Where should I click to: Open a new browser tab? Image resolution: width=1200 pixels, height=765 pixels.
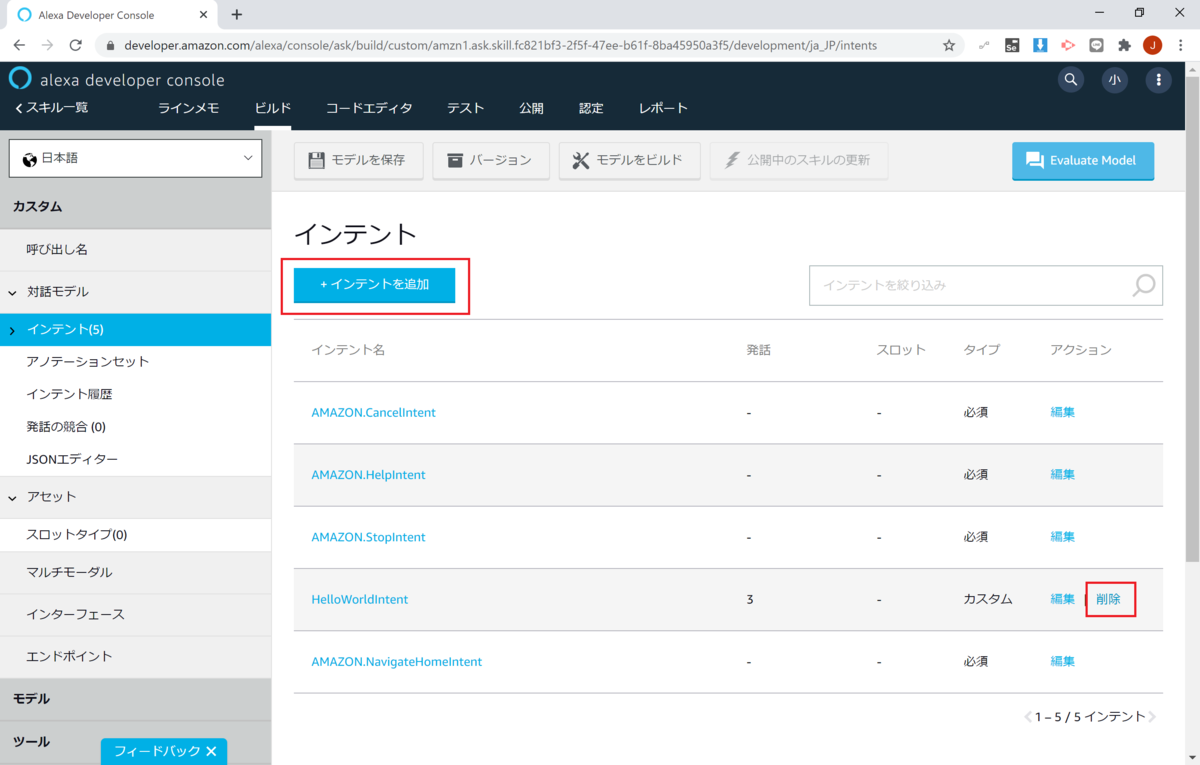point(237,15)
